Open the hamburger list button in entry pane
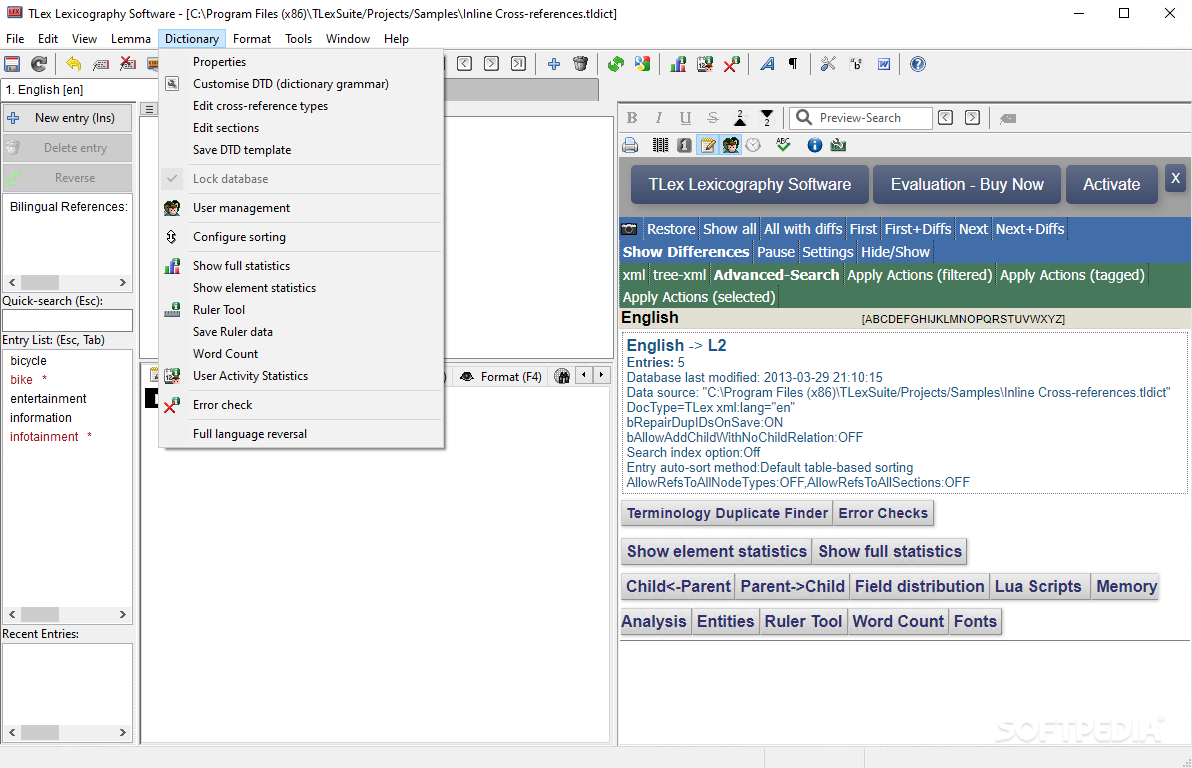 [149, 109]
